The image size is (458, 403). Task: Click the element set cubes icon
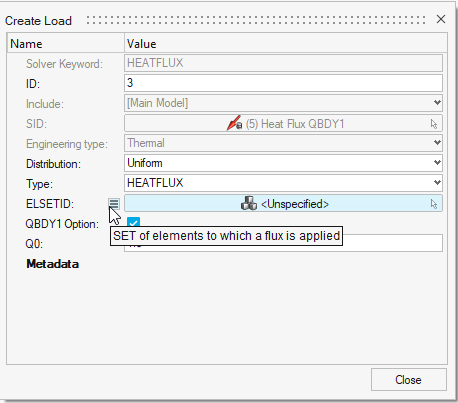[249, 203]
